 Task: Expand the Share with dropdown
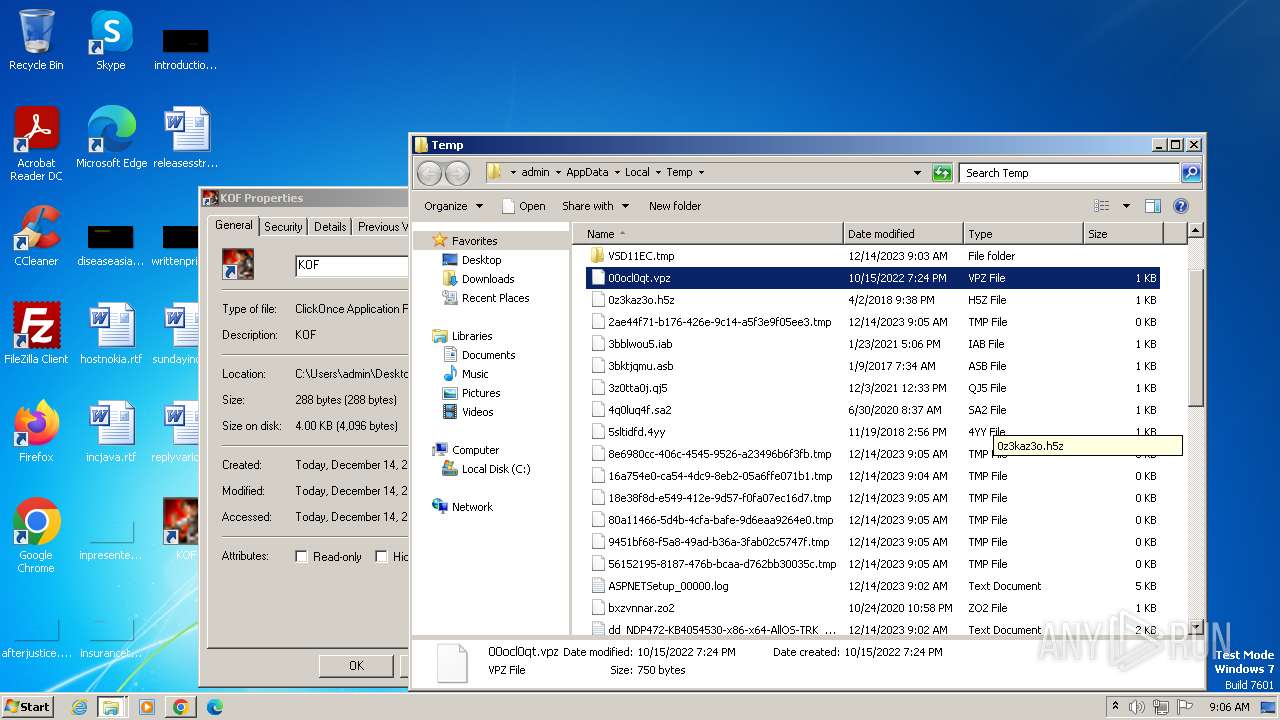click(596, 206)
